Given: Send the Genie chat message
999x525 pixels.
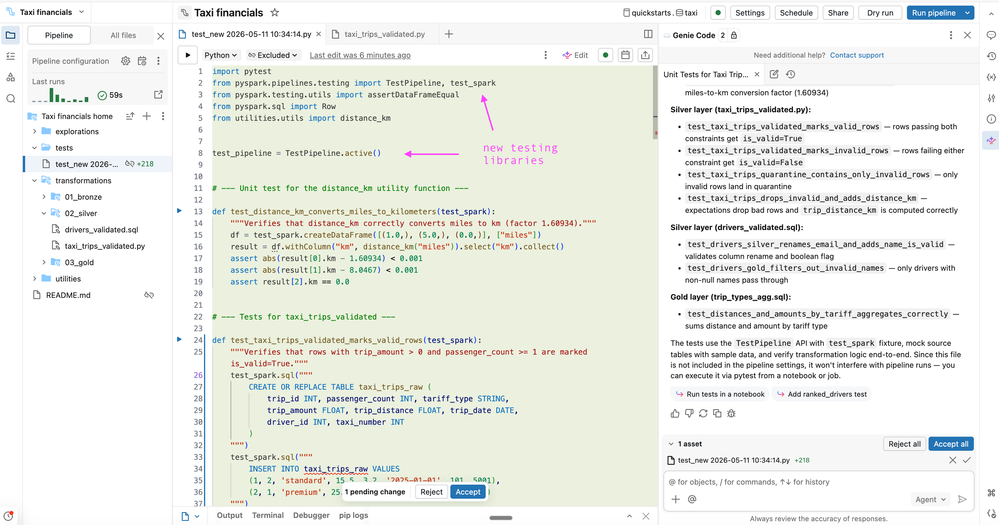Looking at the screenshot, I should tap(962, 500).
